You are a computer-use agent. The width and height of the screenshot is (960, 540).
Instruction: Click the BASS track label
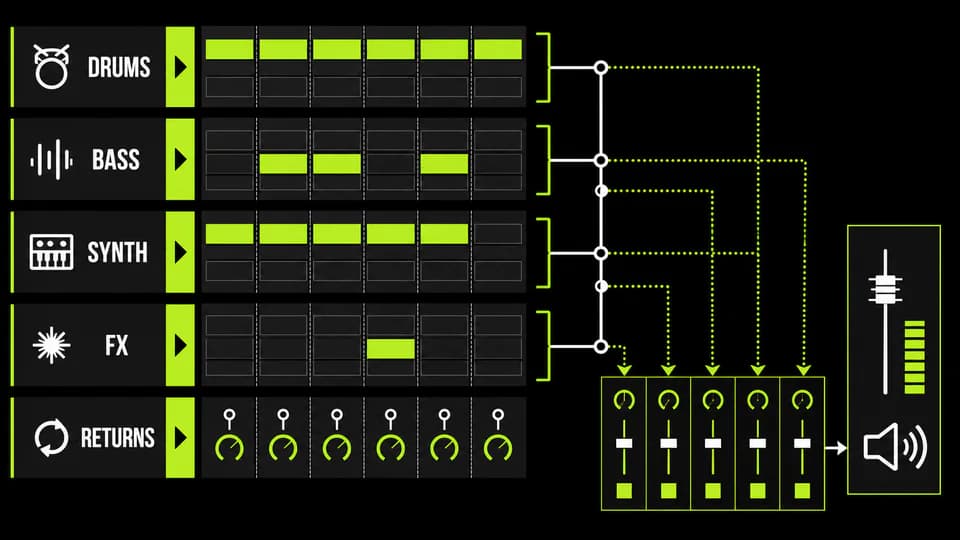click(116, 160)
